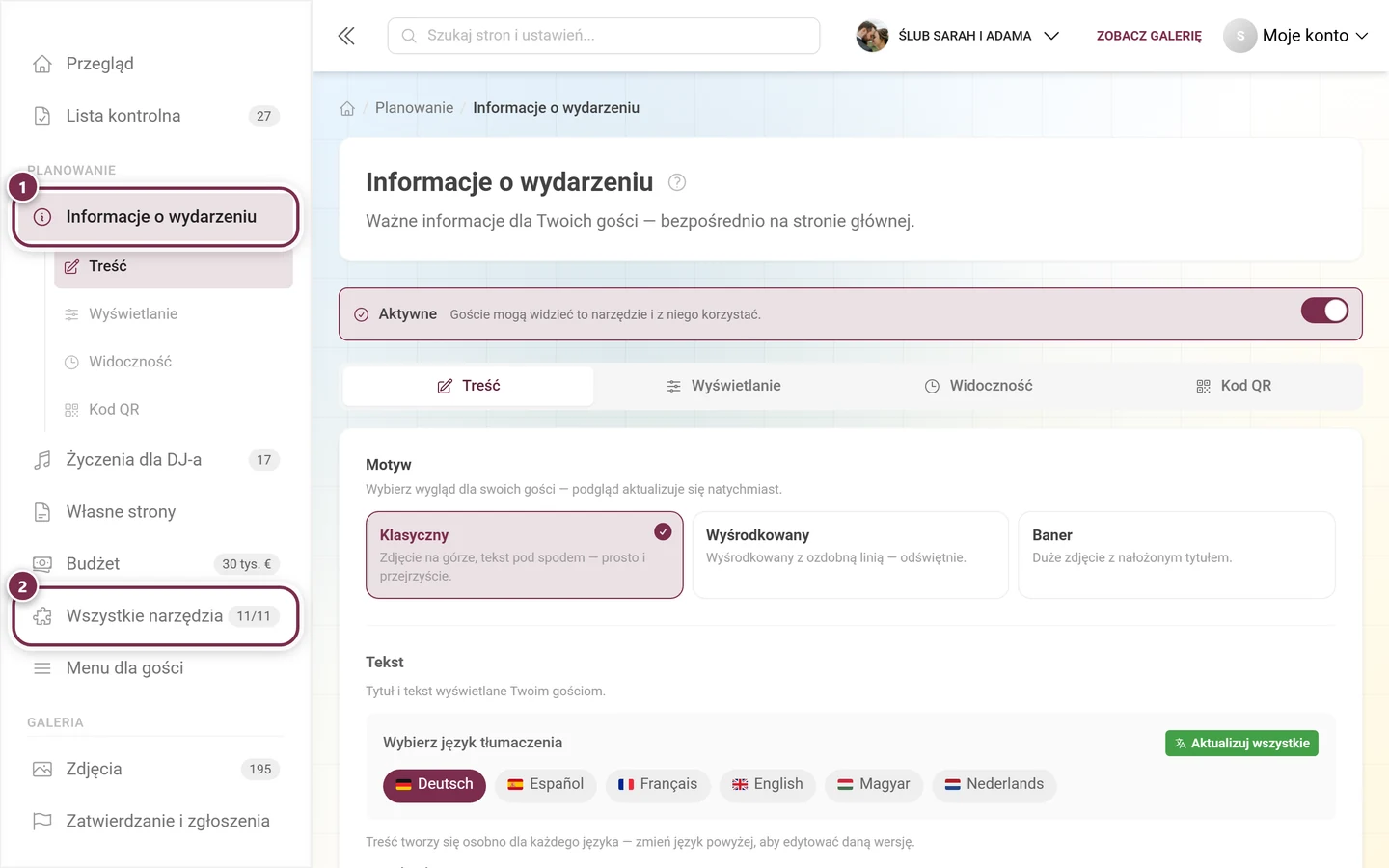Image resolution: width=1389 pixels, height=868 pixels.
Task: Click the search magnifier icon
Action: (x=409, y=36)
